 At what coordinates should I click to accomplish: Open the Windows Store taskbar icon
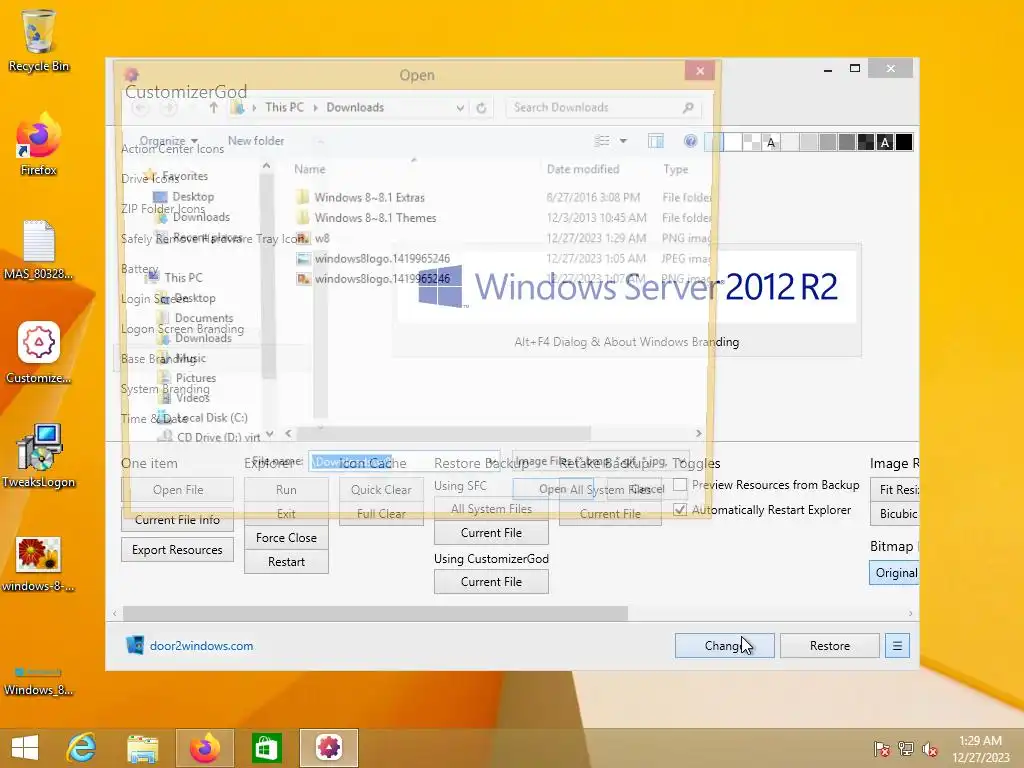(x=266, y=748)
